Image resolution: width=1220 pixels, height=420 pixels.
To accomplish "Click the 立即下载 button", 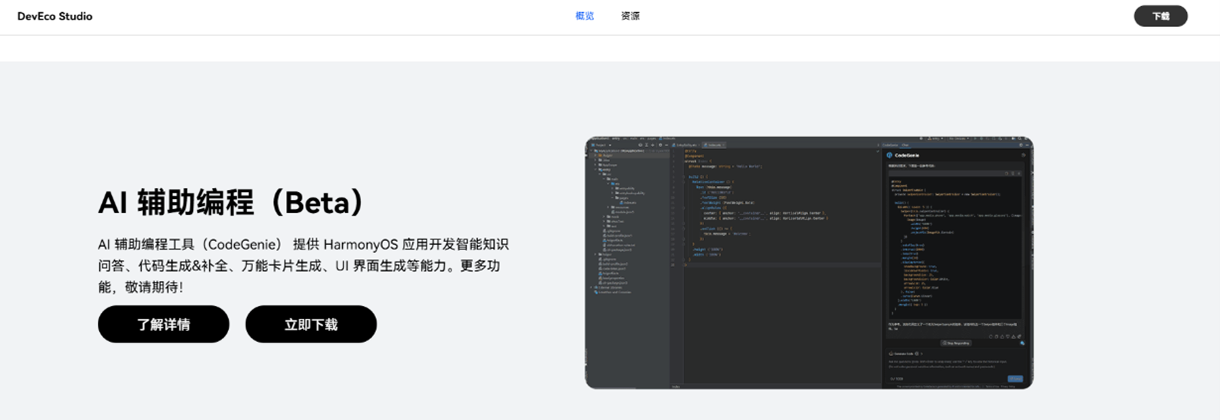I will click(x=311, y=324).
